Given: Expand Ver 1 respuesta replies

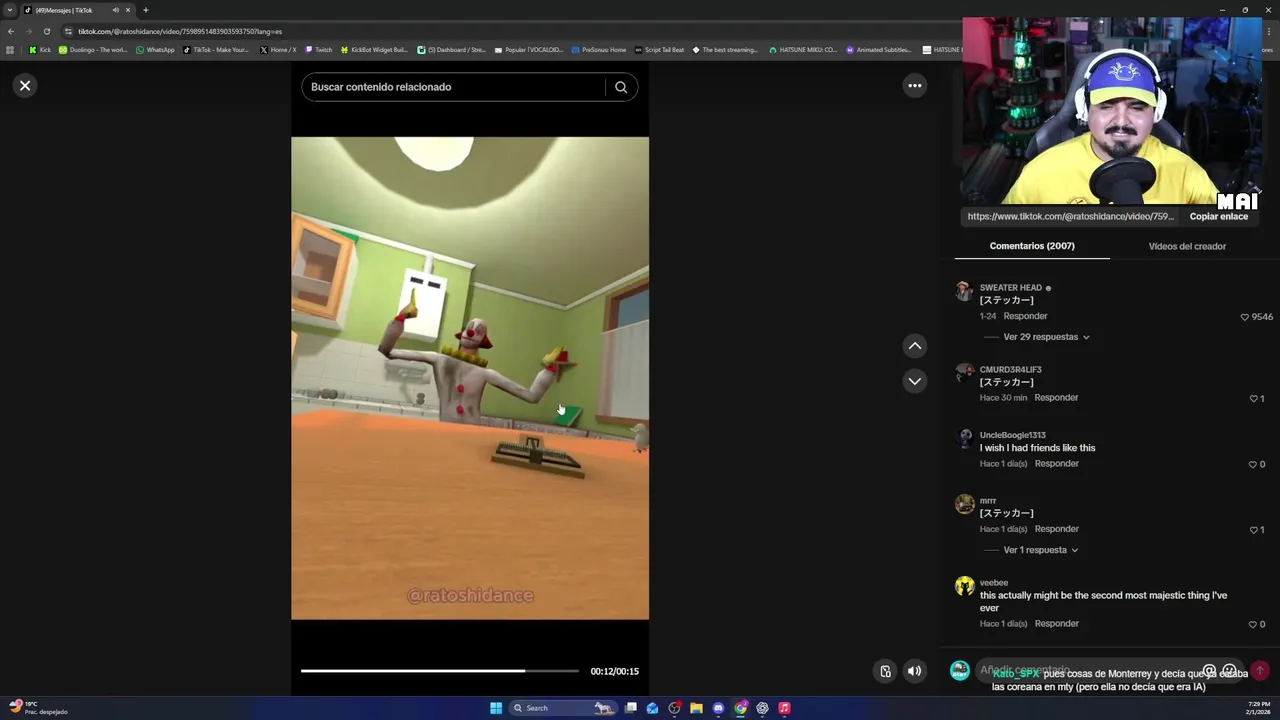Looking at the screenshot, I should coord(1040,550).
